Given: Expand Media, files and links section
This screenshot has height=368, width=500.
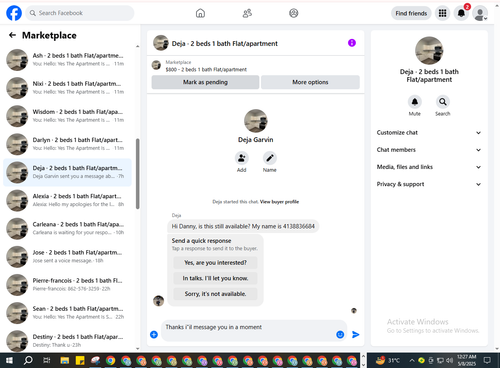Looking at the screenshot, I should pos(429,167).
